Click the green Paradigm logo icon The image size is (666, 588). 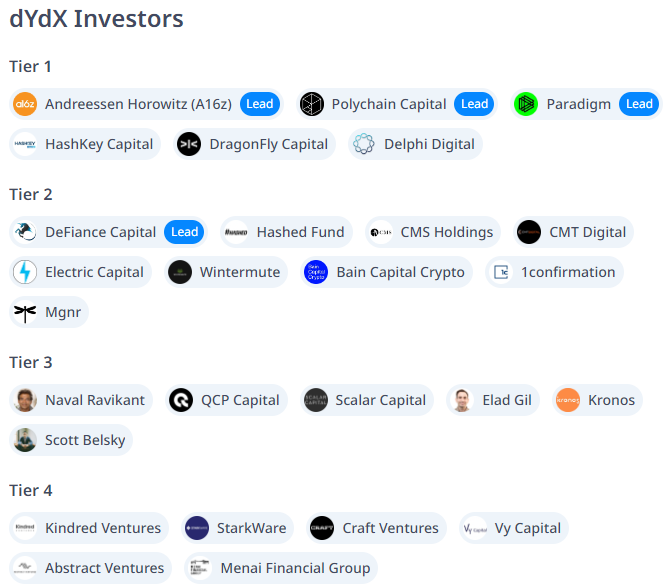(526, 104)
